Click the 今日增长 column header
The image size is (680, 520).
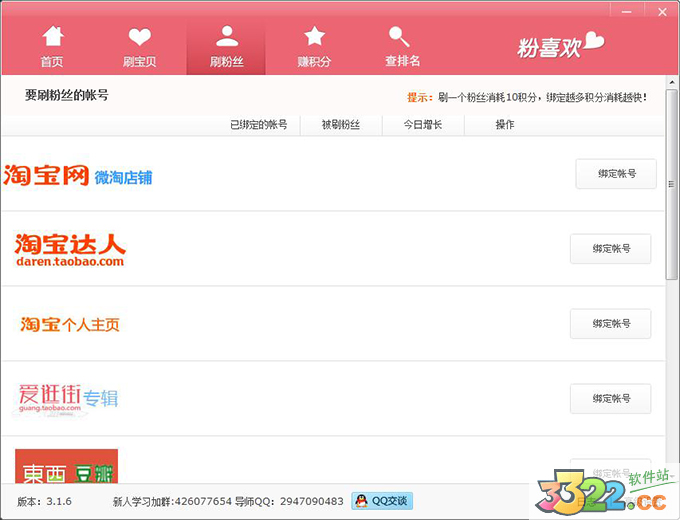point(423,125)
